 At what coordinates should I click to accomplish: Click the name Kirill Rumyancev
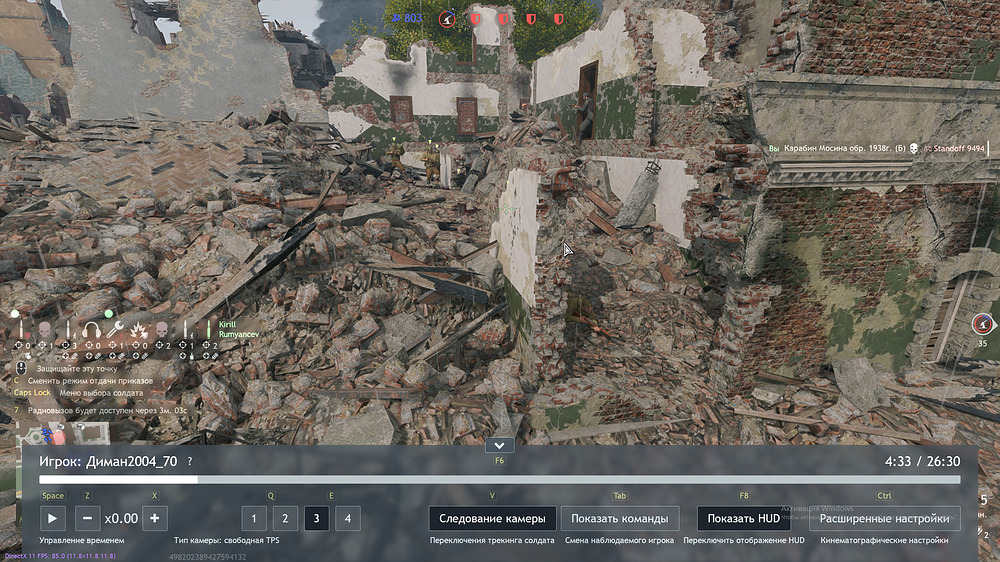click(x=239, y=329)
